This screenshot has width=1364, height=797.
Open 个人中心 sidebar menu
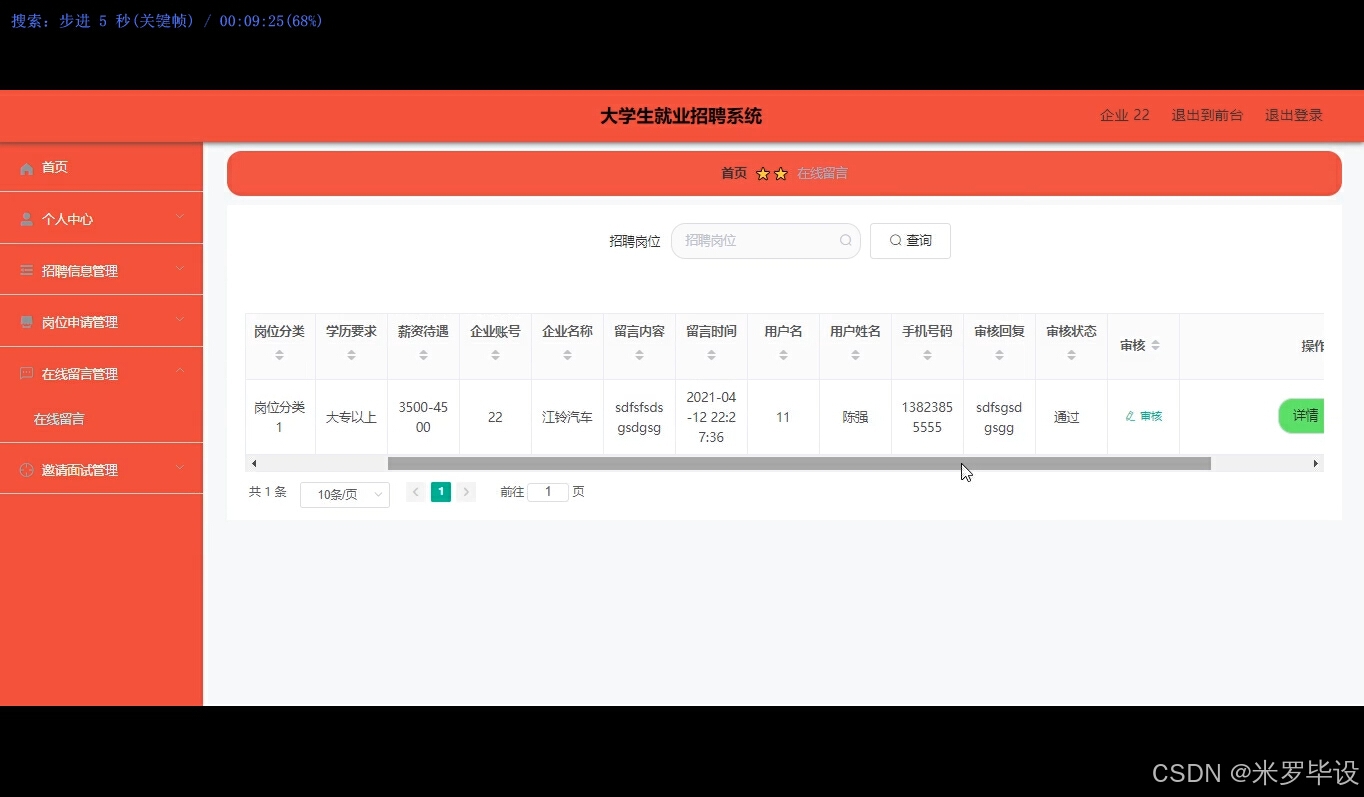[101, 219]
